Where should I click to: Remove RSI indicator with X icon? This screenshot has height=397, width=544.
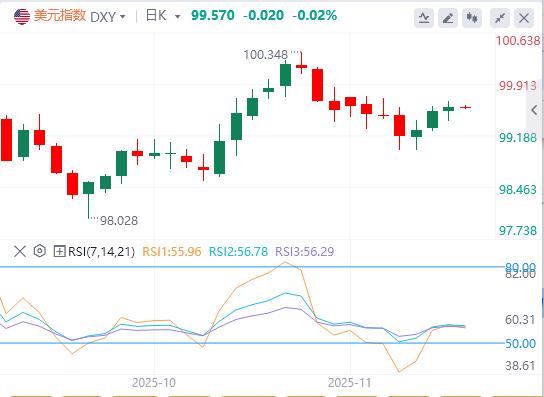[x=20, y=251]
